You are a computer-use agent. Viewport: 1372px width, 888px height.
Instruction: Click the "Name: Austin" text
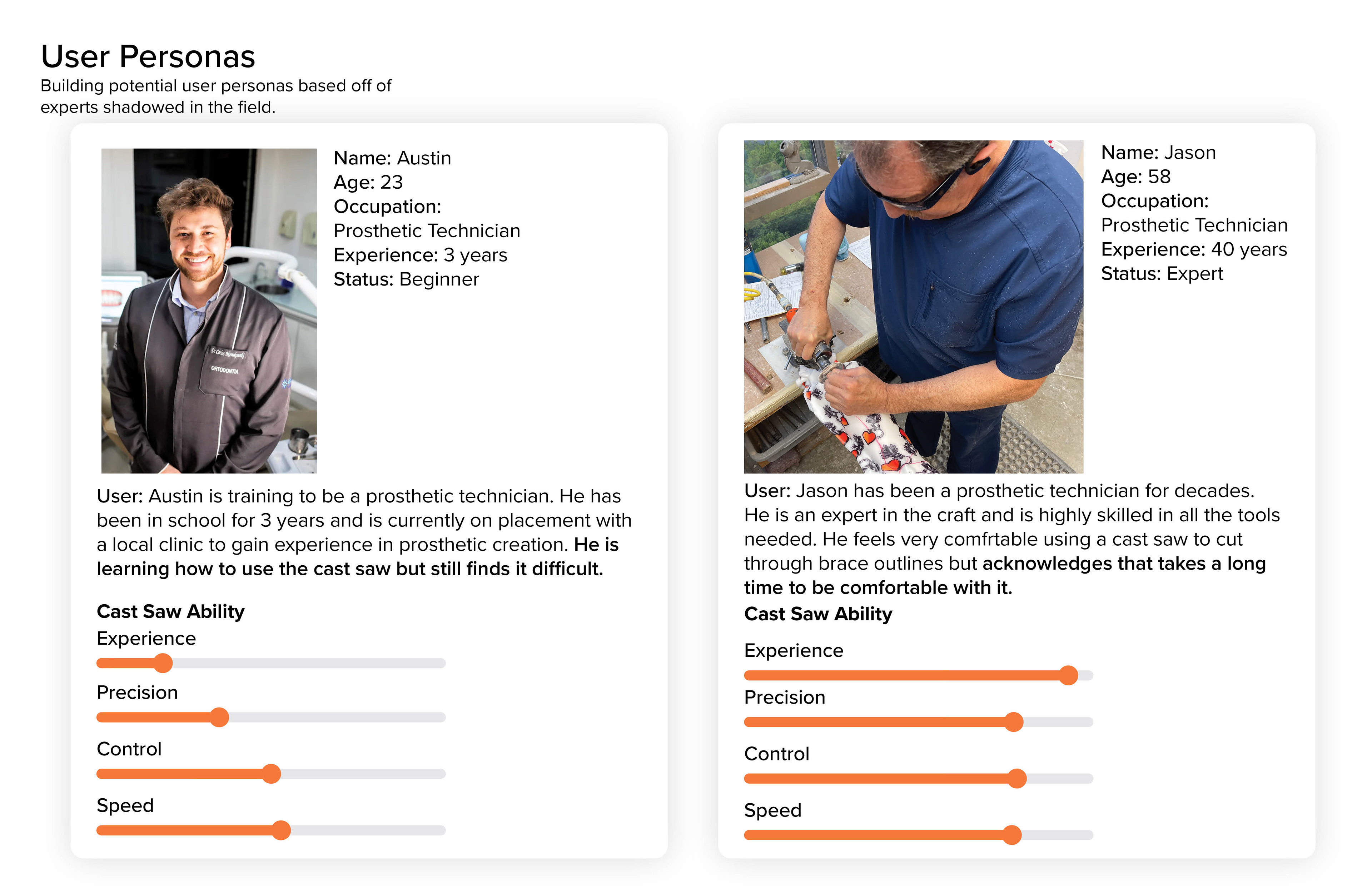tap(392, 158)
